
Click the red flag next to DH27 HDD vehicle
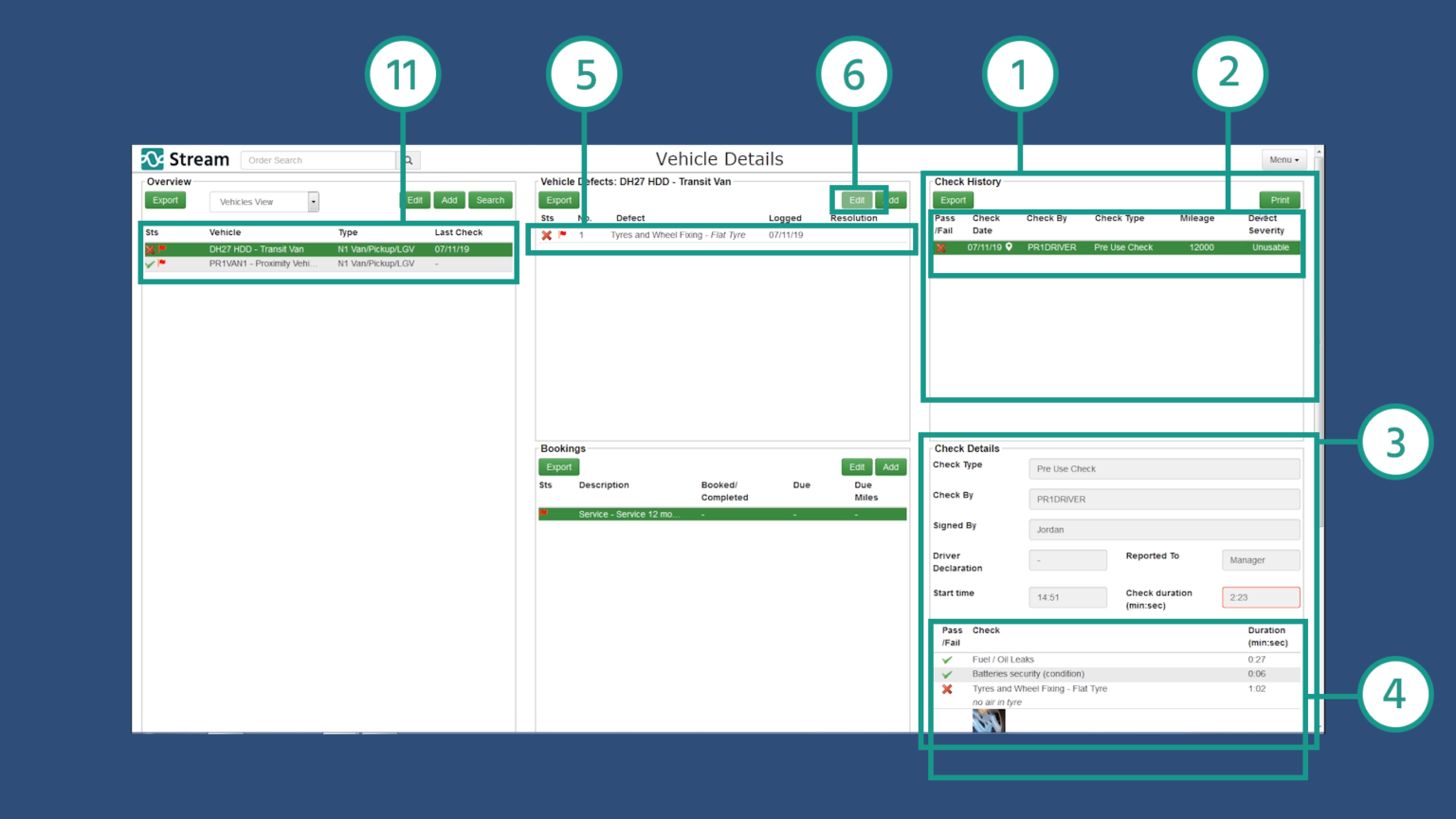(161, 248)
